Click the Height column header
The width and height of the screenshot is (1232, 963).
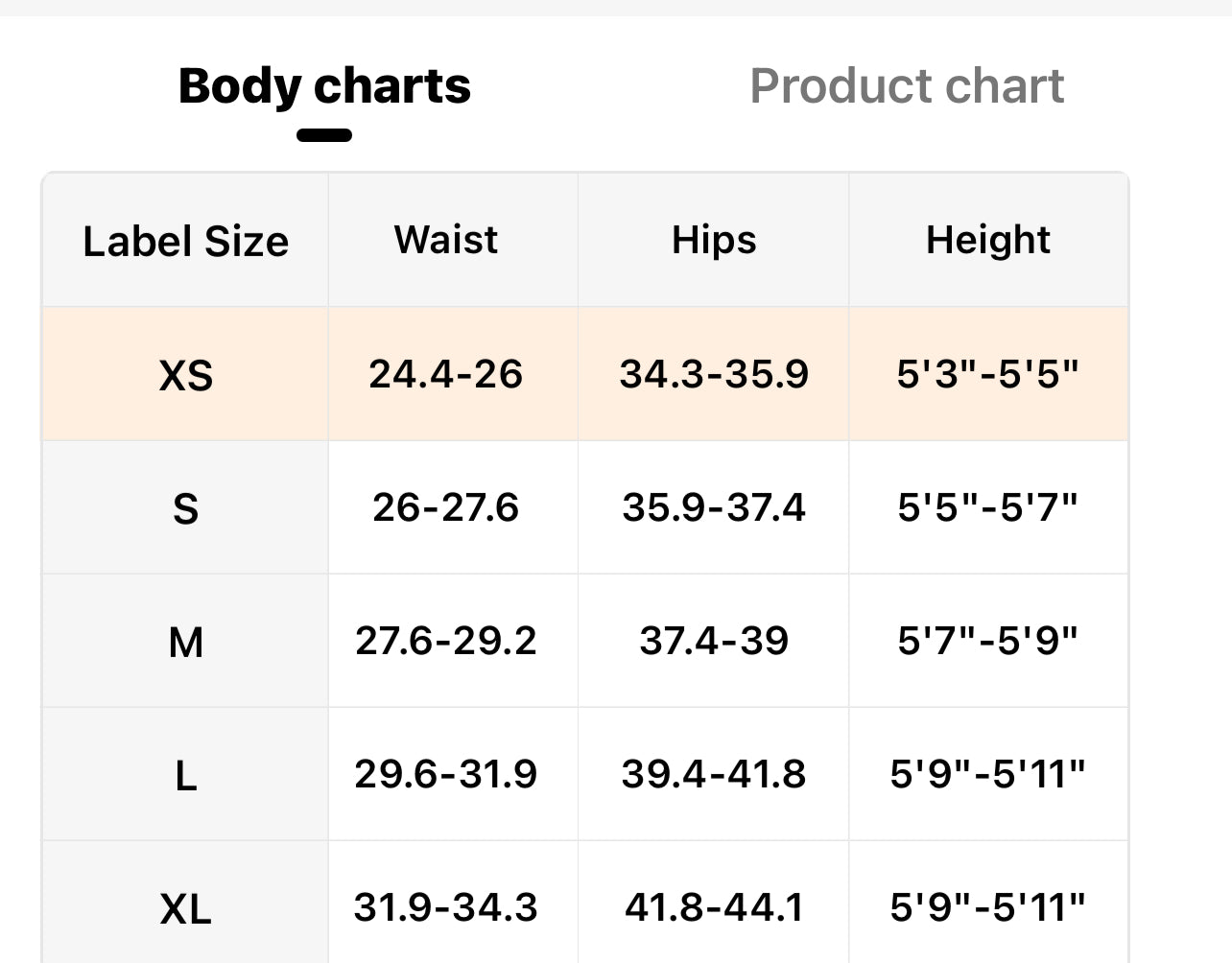[x=987, y=240]
